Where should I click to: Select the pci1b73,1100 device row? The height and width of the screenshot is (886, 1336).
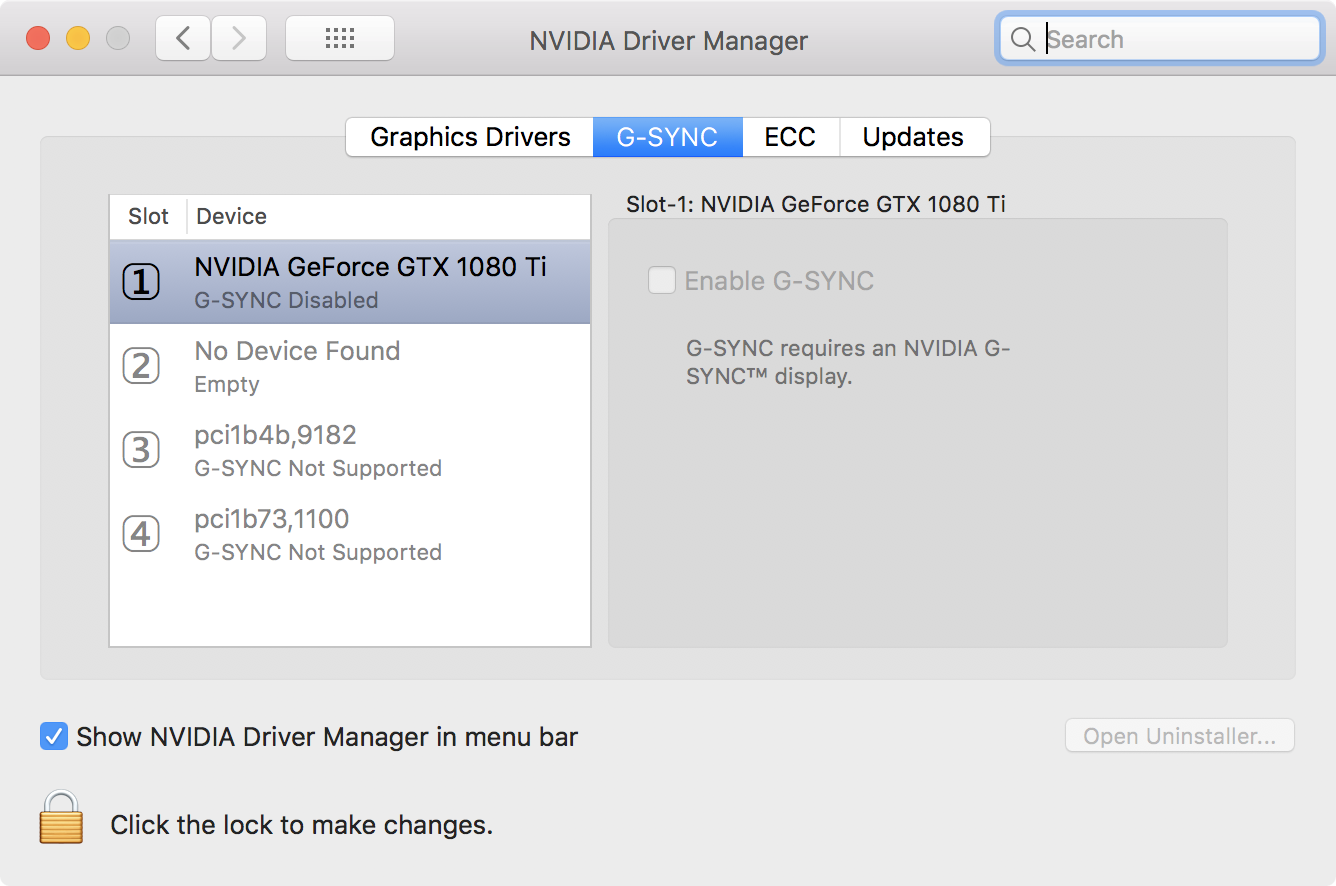(x=370, y=534)
